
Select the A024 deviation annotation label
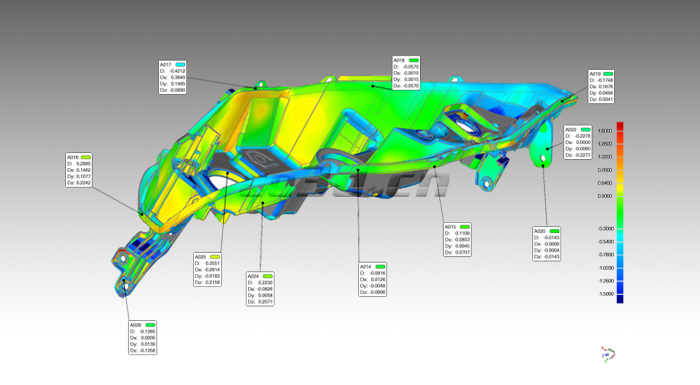(260, 289)
